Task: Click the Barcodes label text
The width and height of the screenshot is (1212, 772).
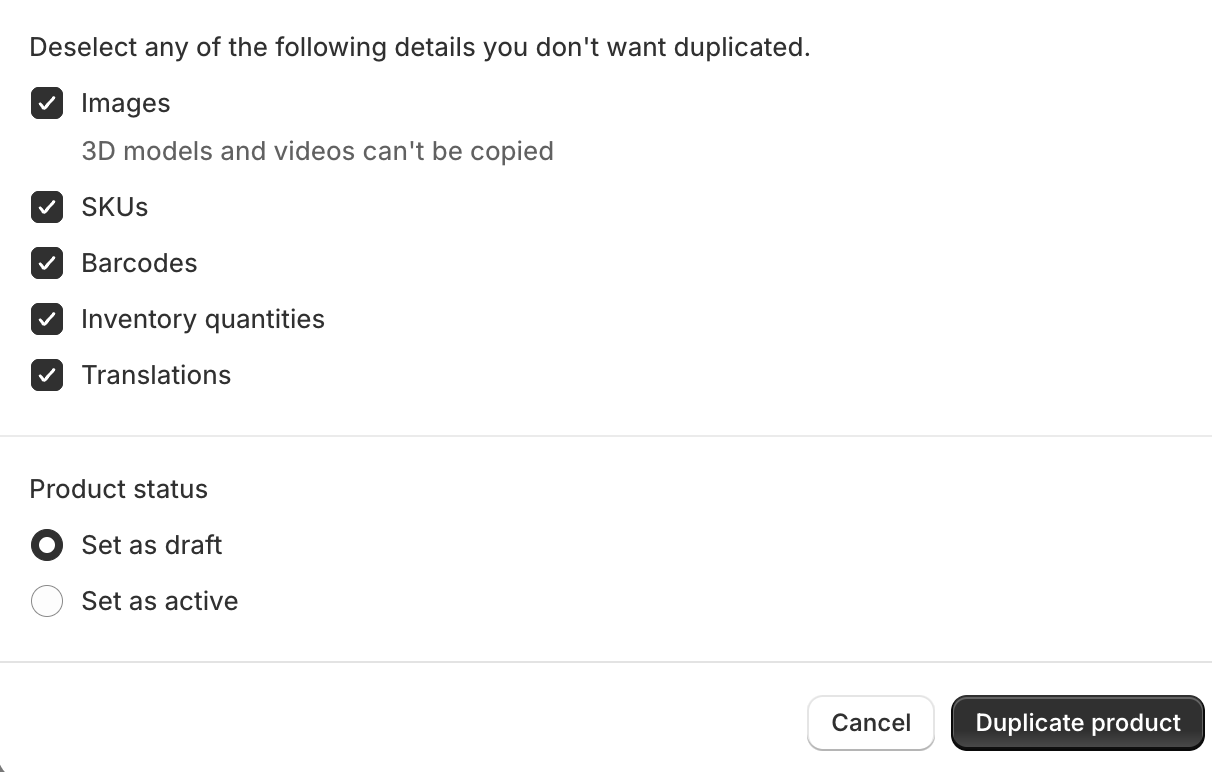Action: click(139, 263)
